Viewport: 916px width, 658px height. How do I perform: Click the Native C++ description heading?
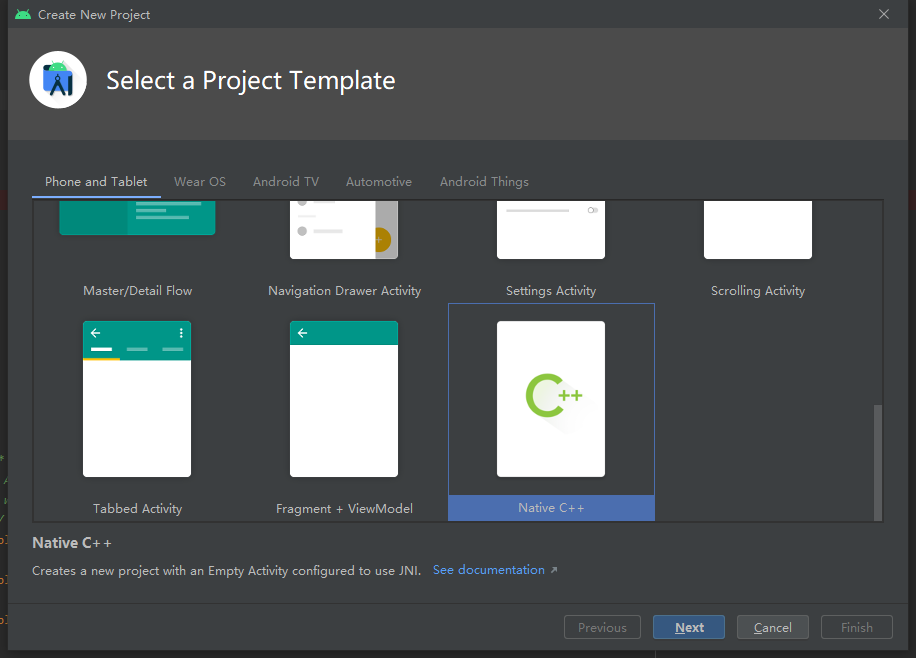point(72,543)
